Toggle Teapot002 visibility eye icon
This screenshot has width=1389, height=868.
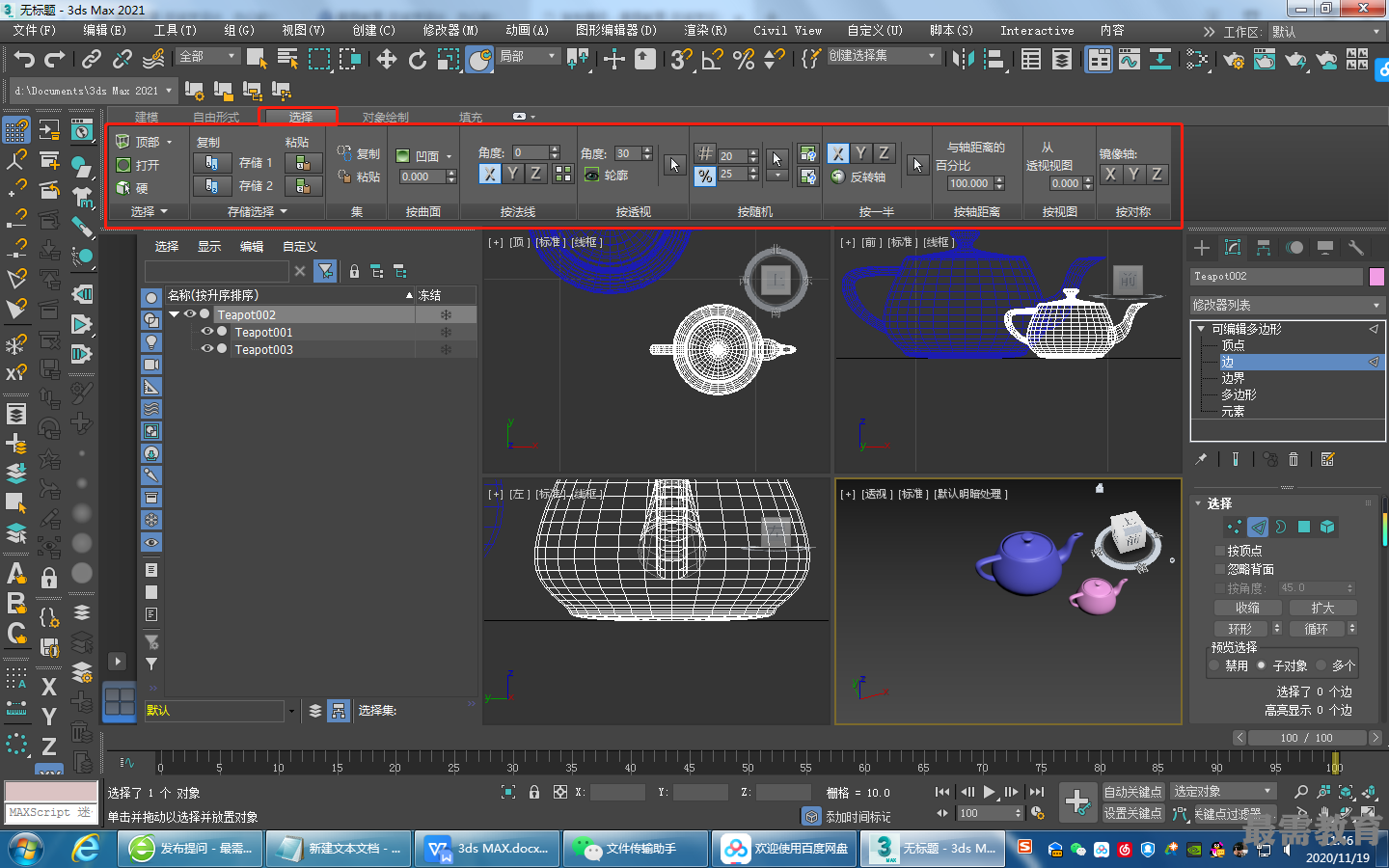click(x=190, y=314)
